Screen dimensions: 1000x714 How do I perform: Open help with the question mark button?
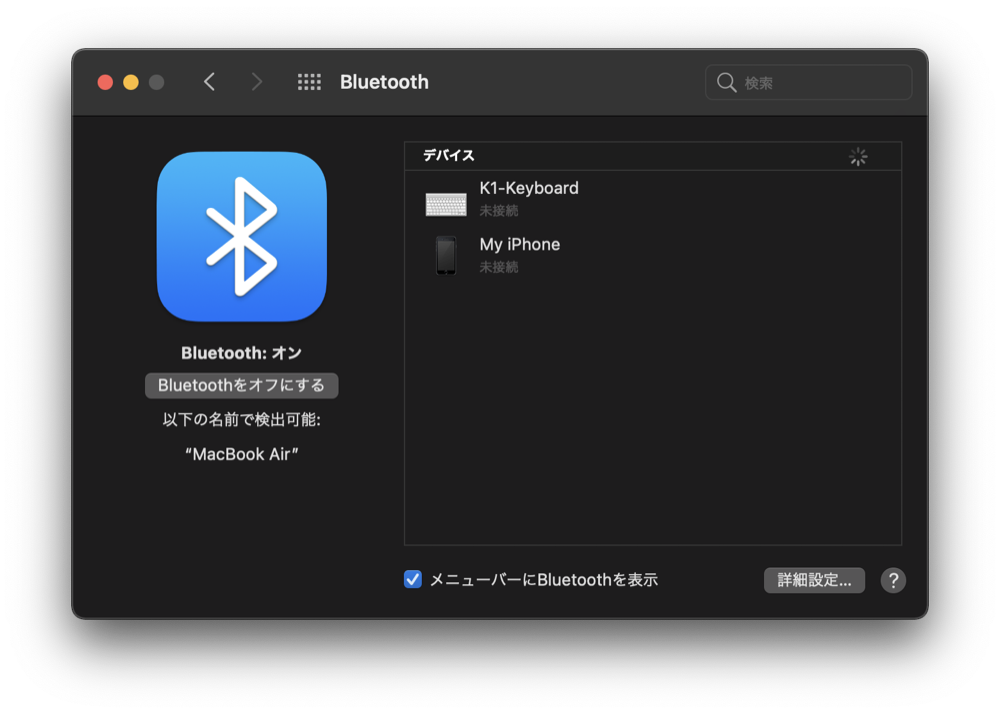pyautogui.click(x=893, y=580)
